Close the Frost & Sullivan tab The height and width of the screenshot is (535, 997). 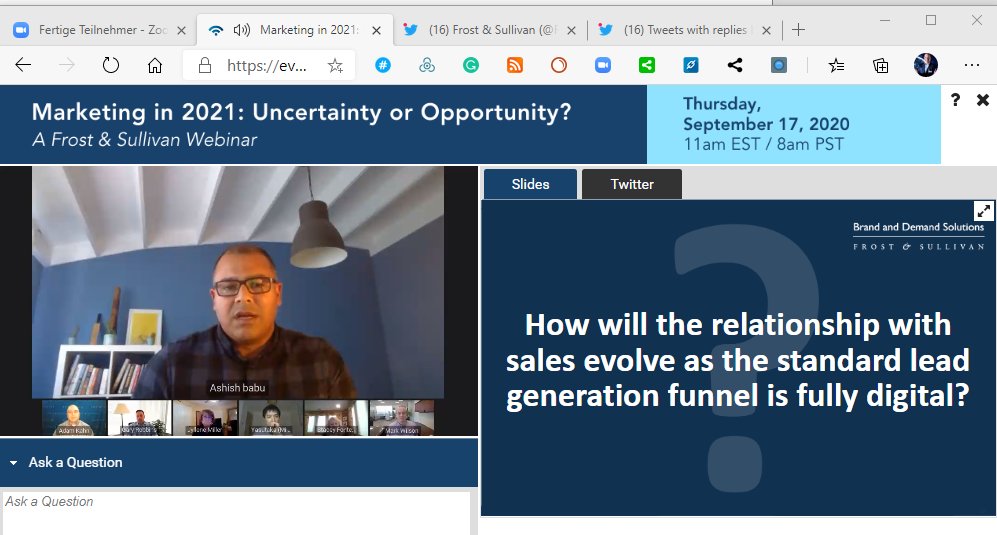tap(572, 30)
